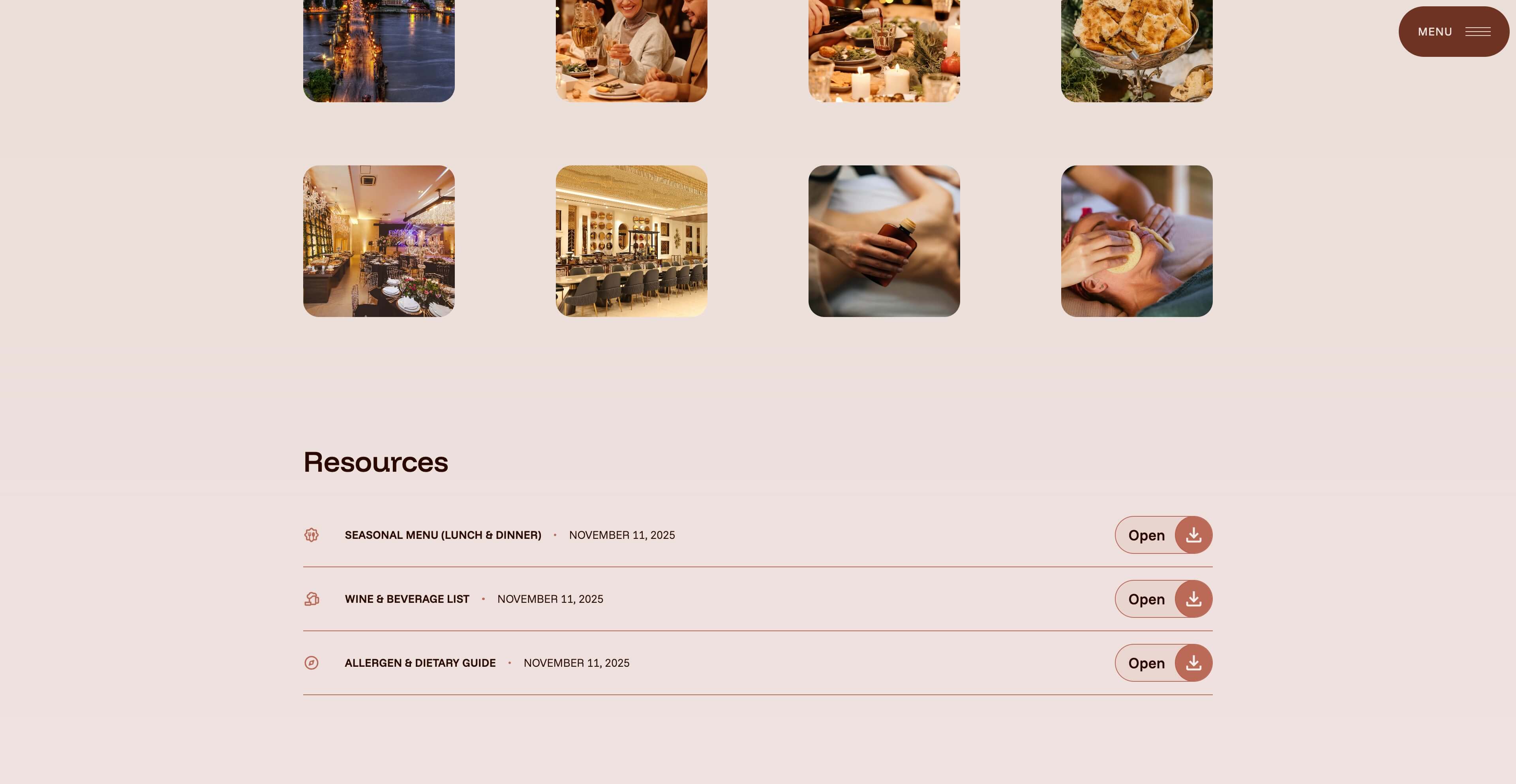Click the download icon for Allergen & Dietary Guide
Screen dimensions: 1516x784
(x=1193, y=663)
